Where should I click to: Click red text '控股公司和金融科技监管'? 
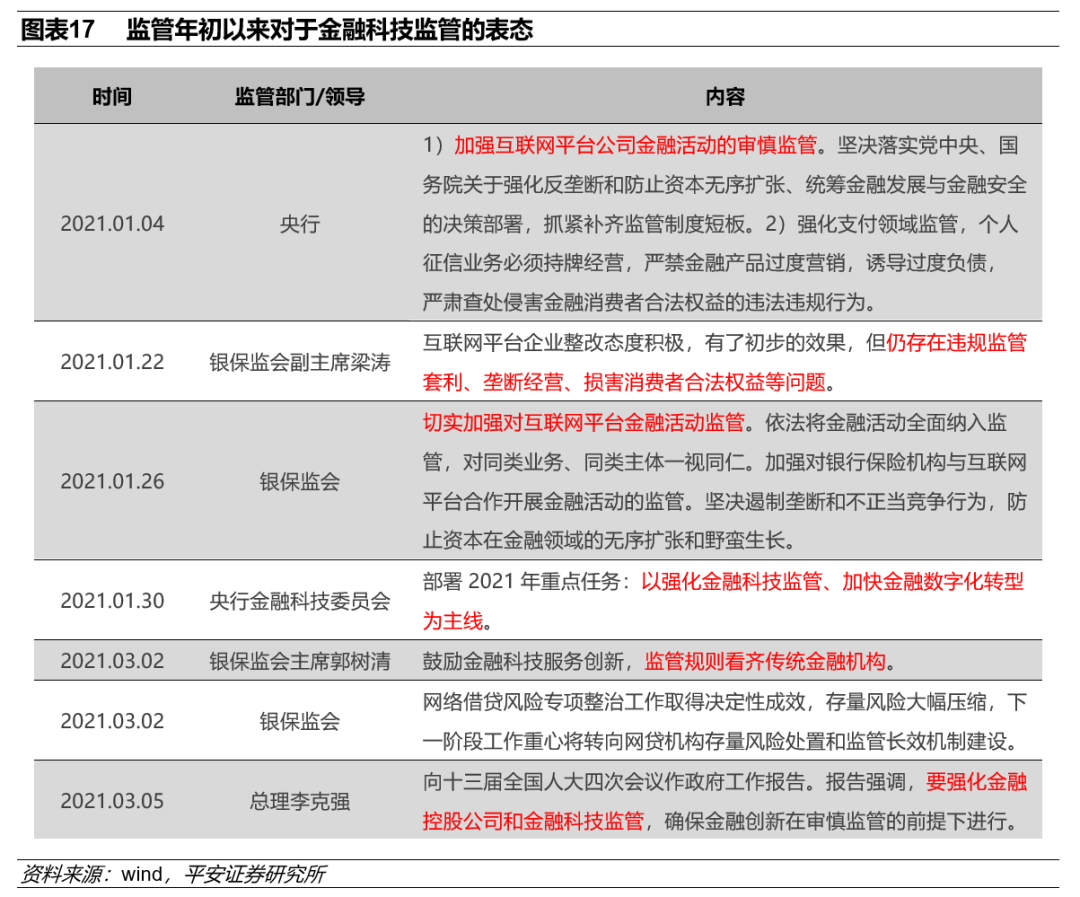(533, 821)
